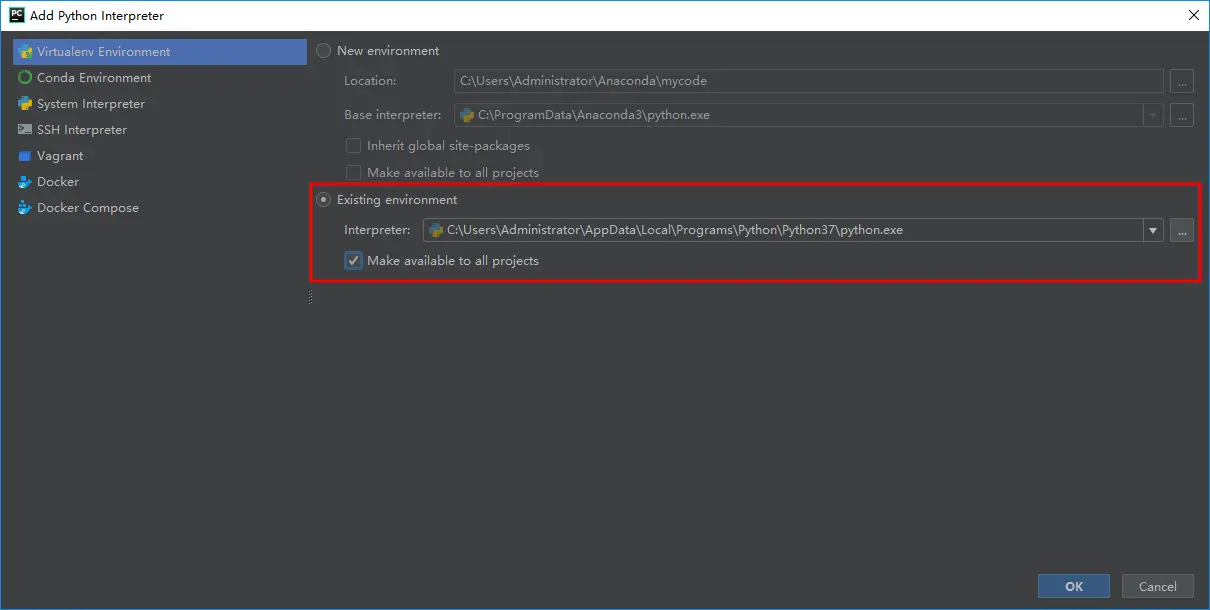Uncheck Make available checkbox under Existing environment
This screenshot has width=1210, height=610.
pyautogui.click(x=353, y=261)
